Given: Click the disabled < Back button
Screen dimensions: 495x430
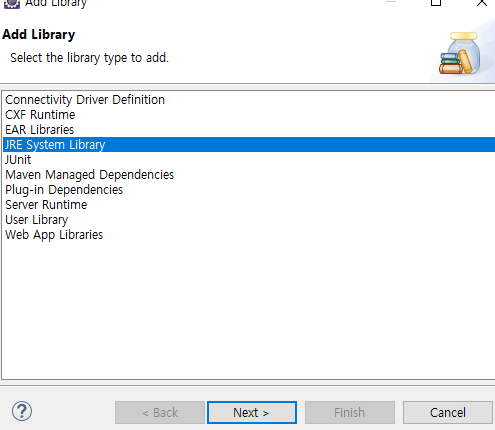Looking at the screenshot, I should click(160, 413).
